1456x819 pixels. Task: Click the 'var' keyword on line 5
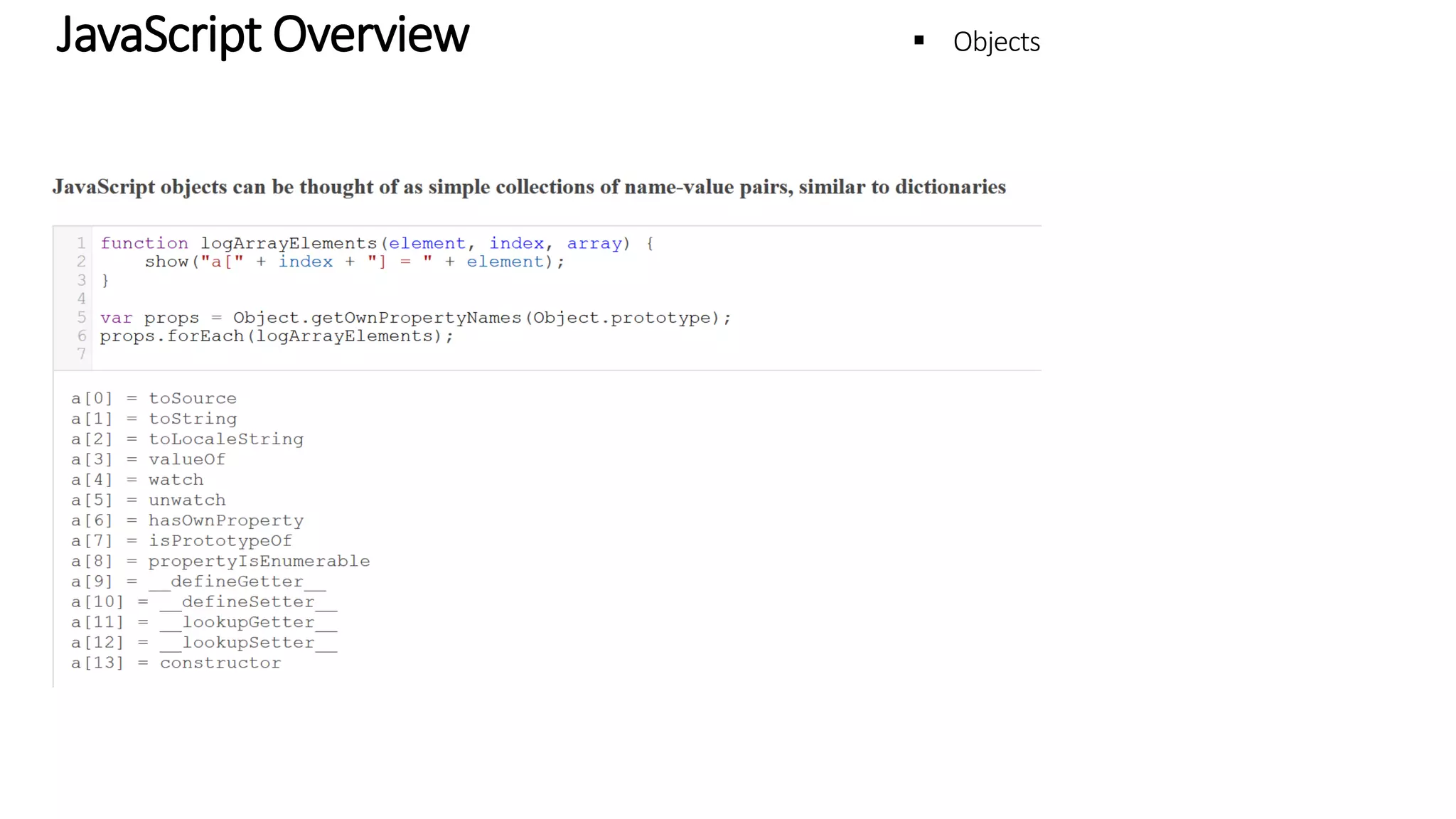[116, 318]
